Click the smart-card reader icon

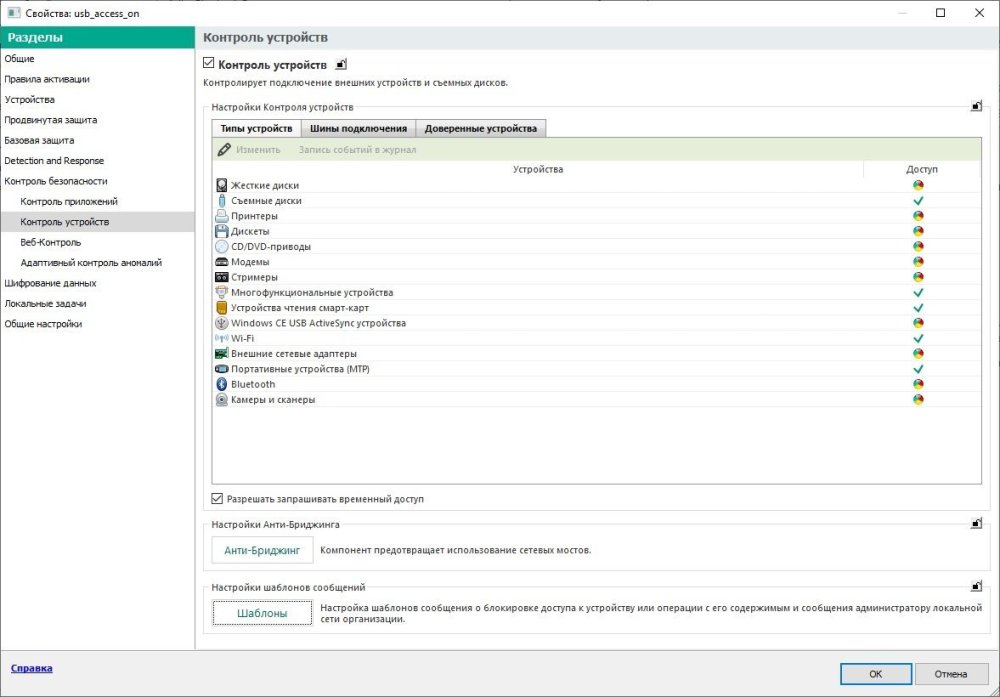221,307
